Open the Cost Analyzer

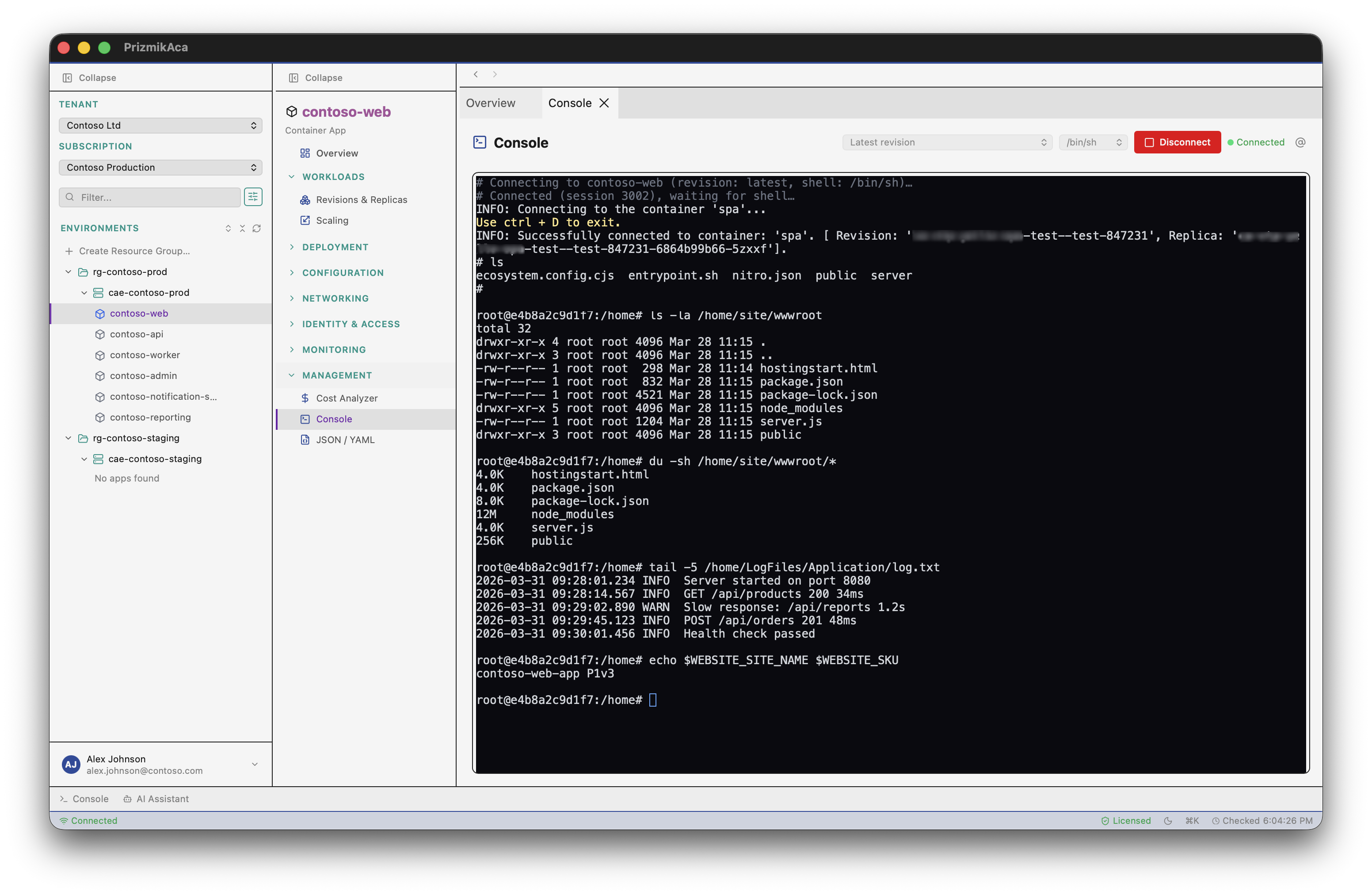click(347, 398)
